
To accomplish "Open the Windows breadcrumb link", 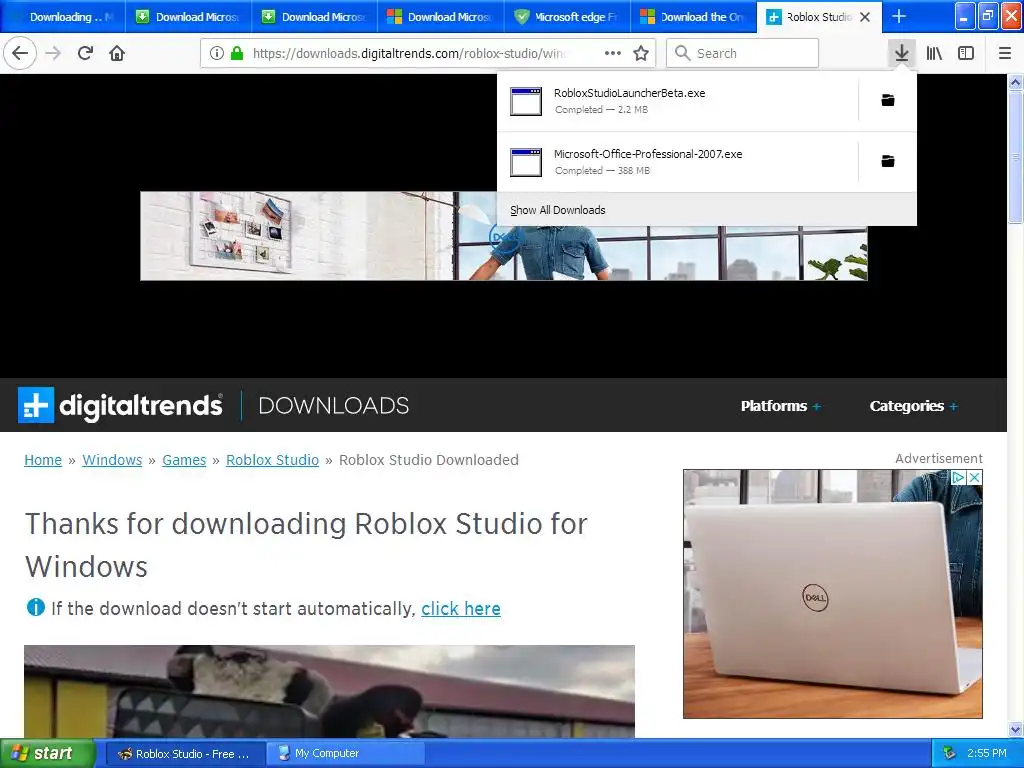I will coord(112,460).
